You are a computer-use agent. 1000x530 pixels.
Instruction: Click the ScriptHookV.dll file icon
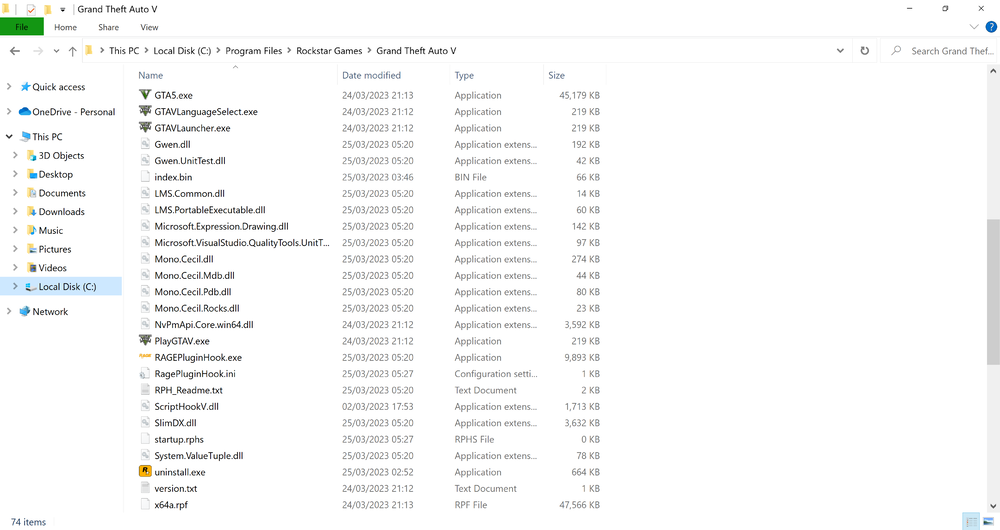click(x=145, y=406)
